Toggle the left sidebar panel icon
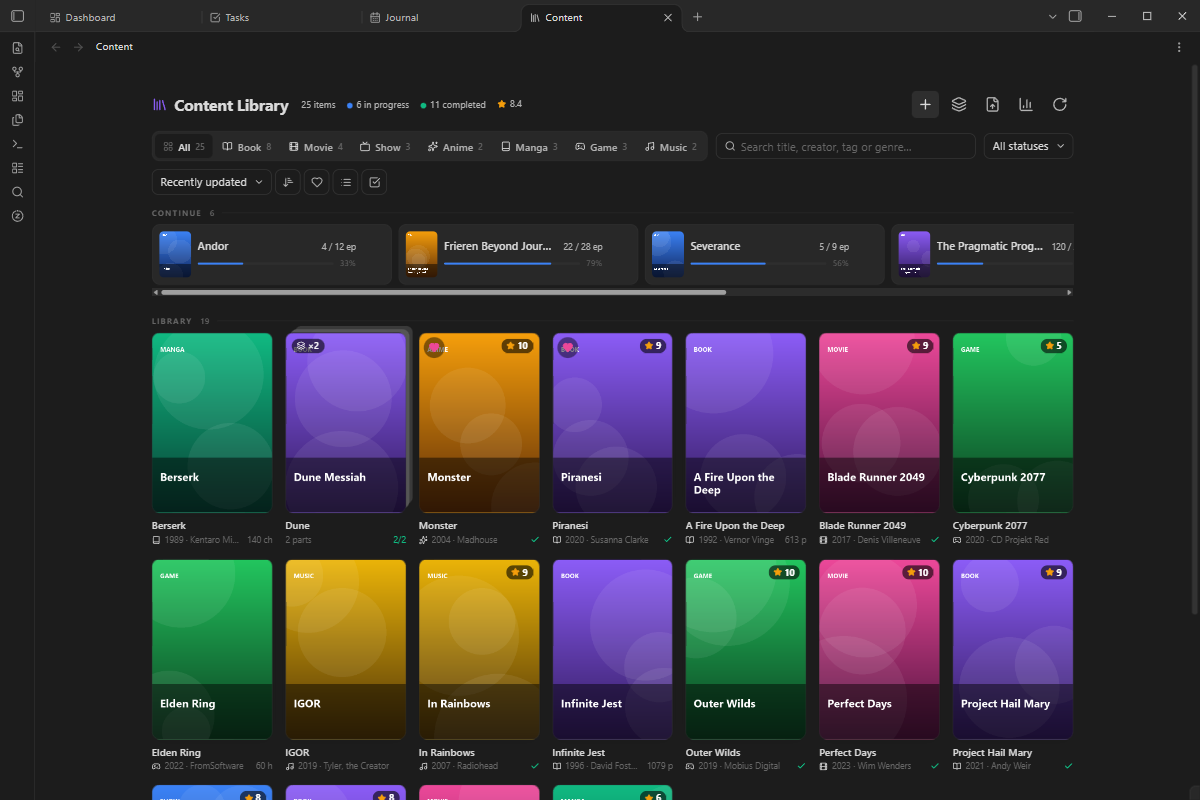Image resolution: width=1200 pixels, height=800 pixels. click(17, 17)
